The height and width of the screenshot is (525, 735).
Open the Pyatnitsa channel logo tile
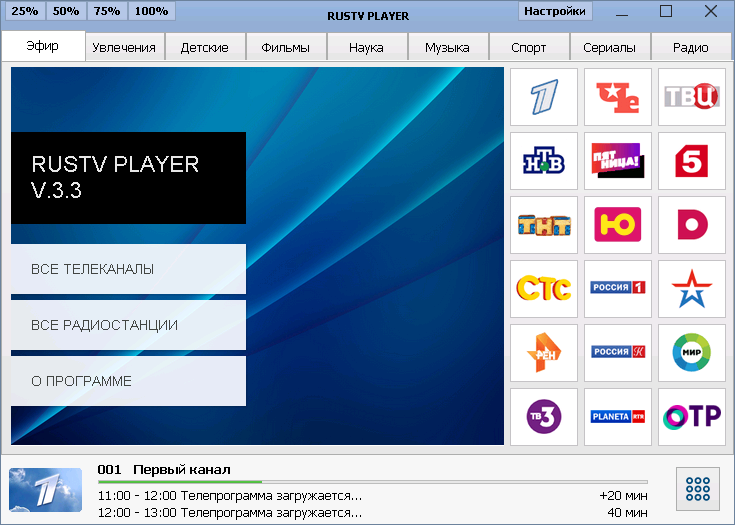click(618, 161)
